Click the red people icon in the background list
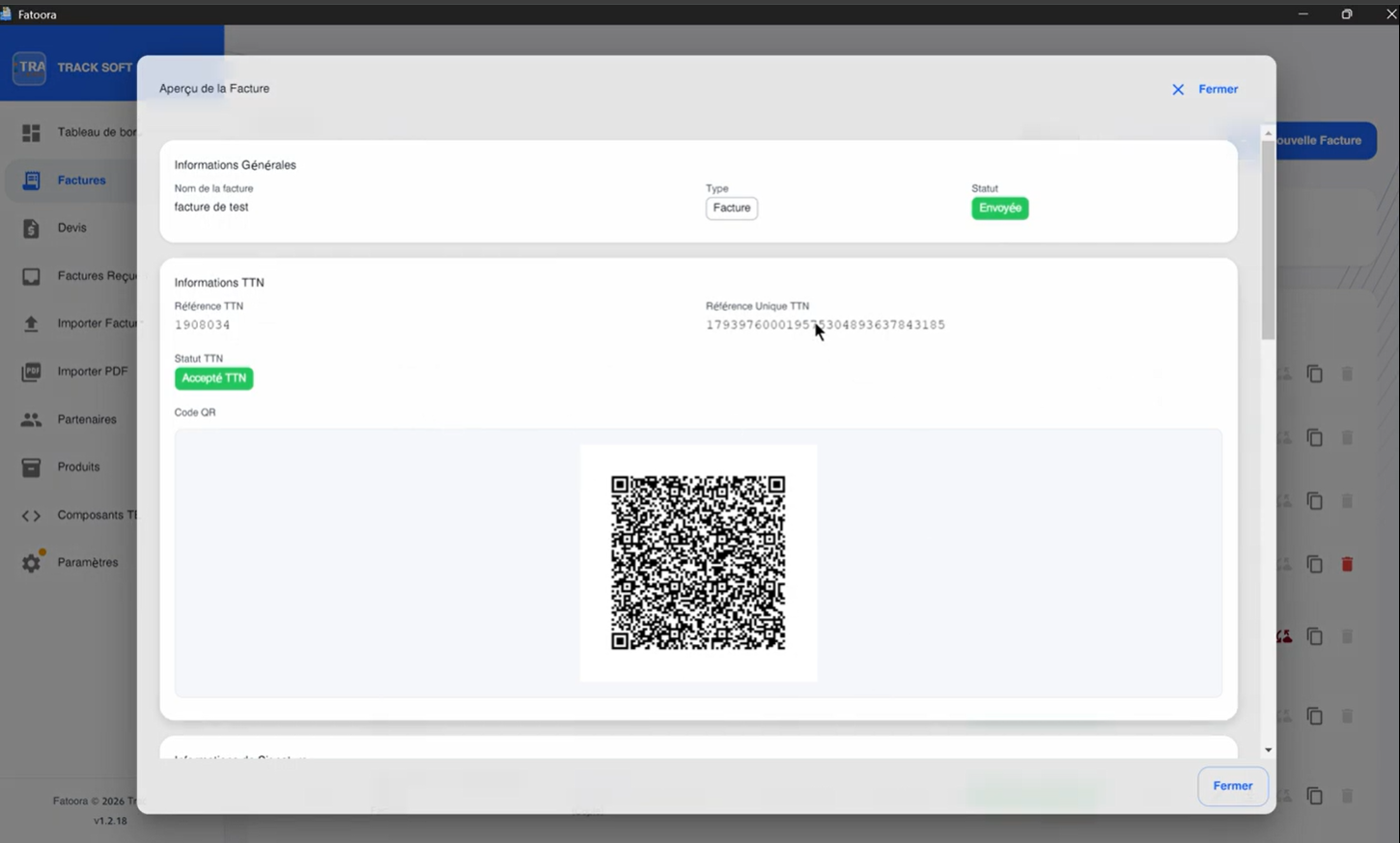Image resolution: width=1400 pixels, height=843 pixels. click(1284, 636)
